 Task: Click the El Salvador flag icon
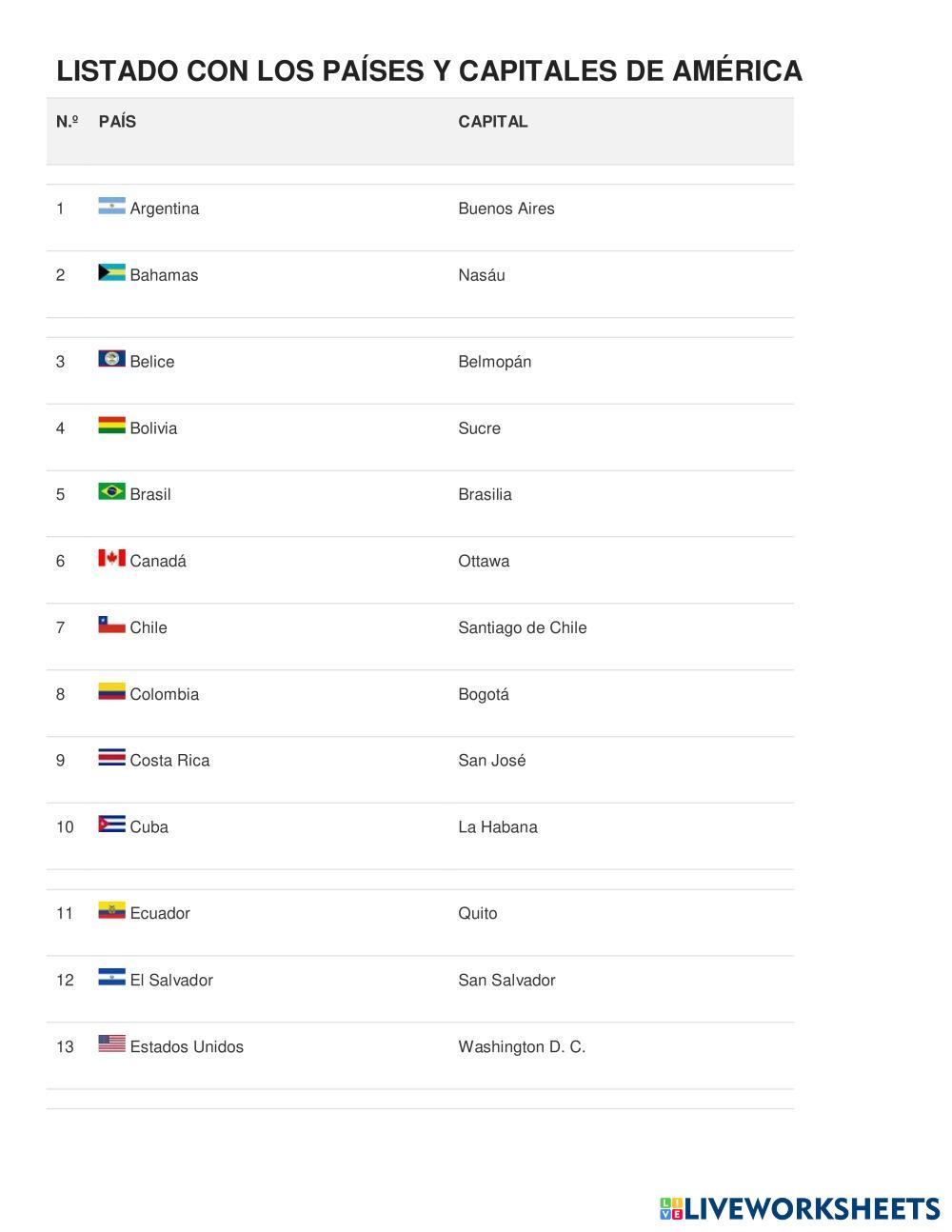(111, 978)
